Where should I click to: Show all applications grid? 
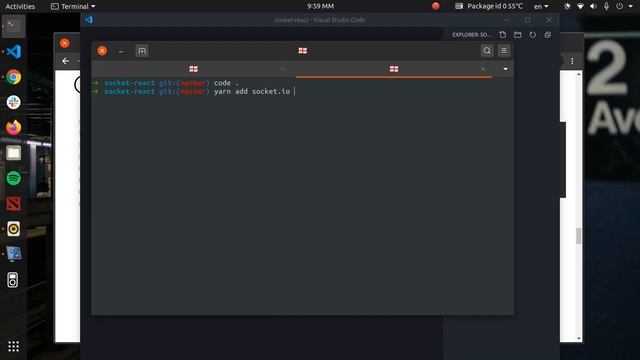coord(13,347)
